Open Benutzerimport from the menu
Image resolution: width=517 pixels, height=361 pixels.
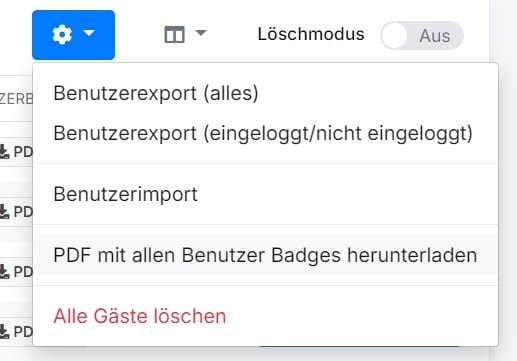[x=125, y=194]
